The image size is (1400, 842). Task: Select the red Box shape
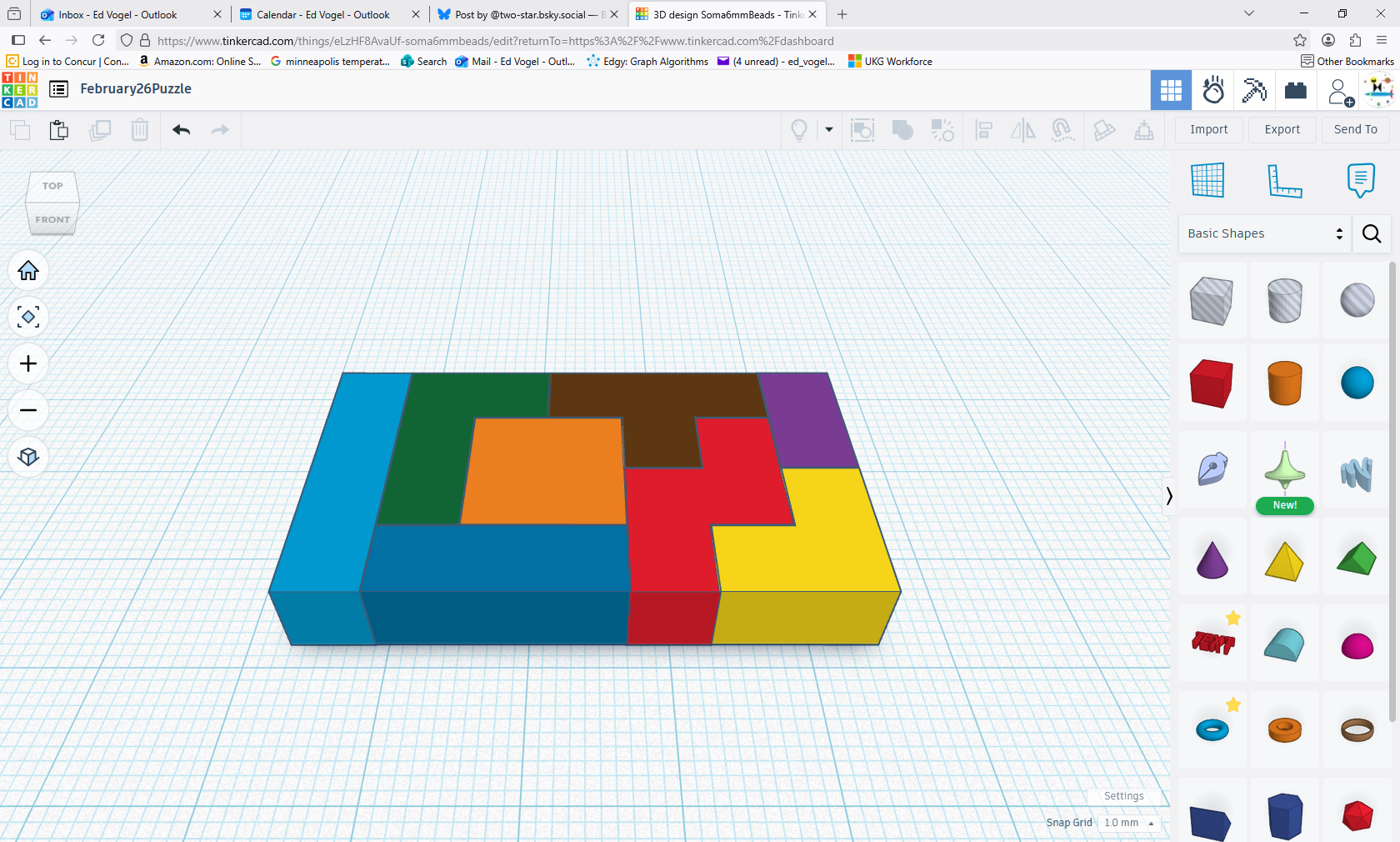[x=1211, y=383]
